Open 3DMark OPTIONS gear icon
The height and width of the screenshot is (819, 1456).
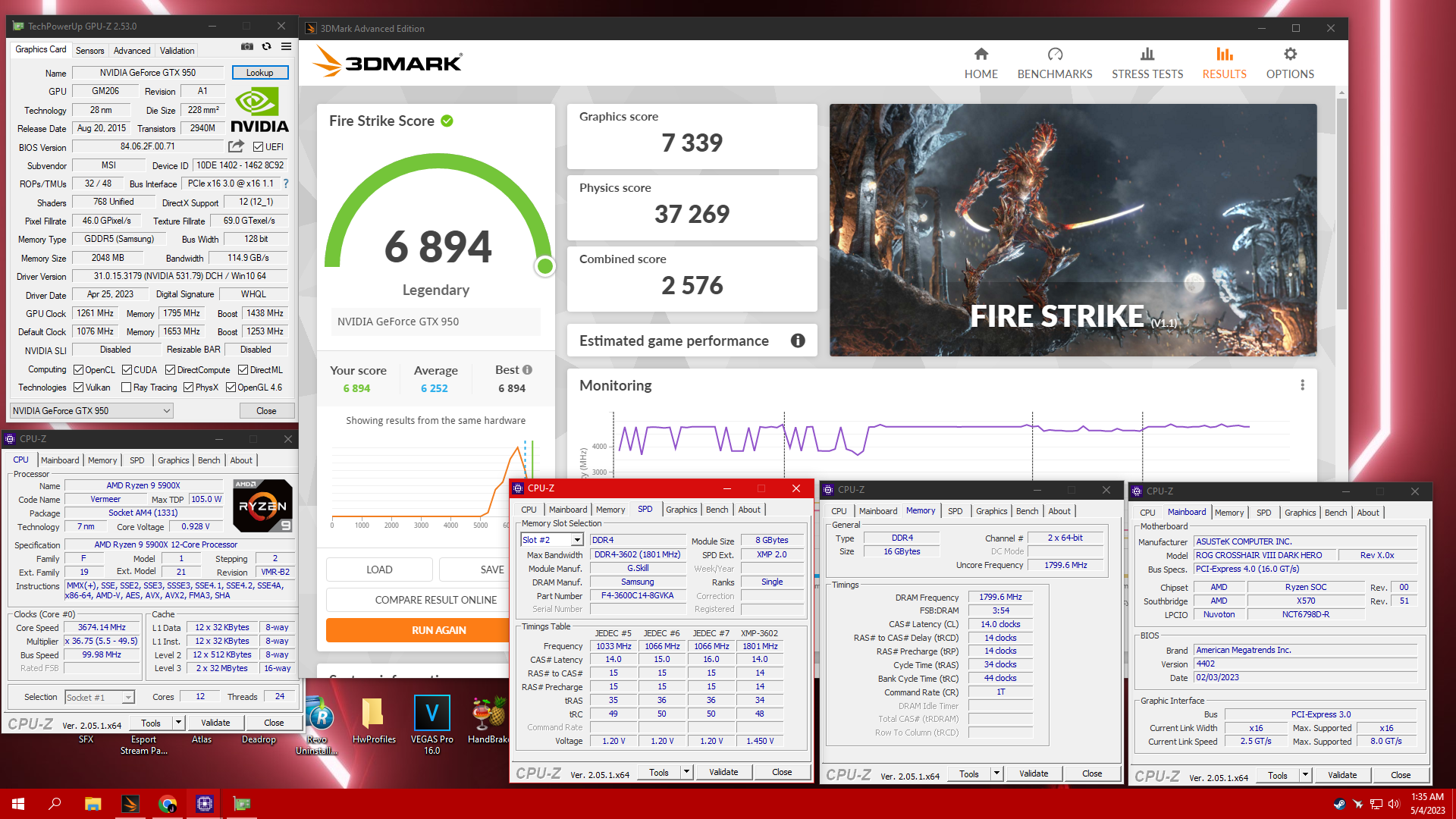[x=1290, y=55]
